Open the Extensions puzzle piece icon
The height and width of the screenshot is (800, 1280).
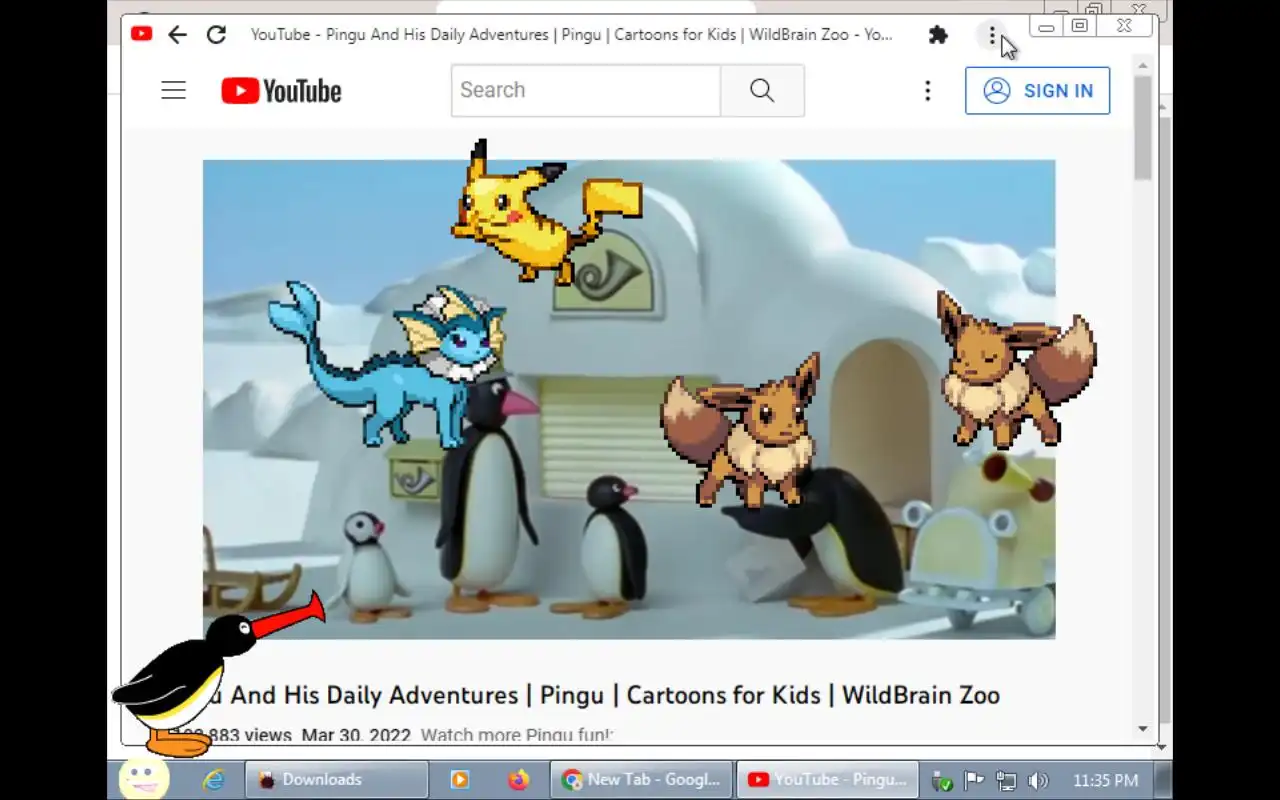(938, 35)
